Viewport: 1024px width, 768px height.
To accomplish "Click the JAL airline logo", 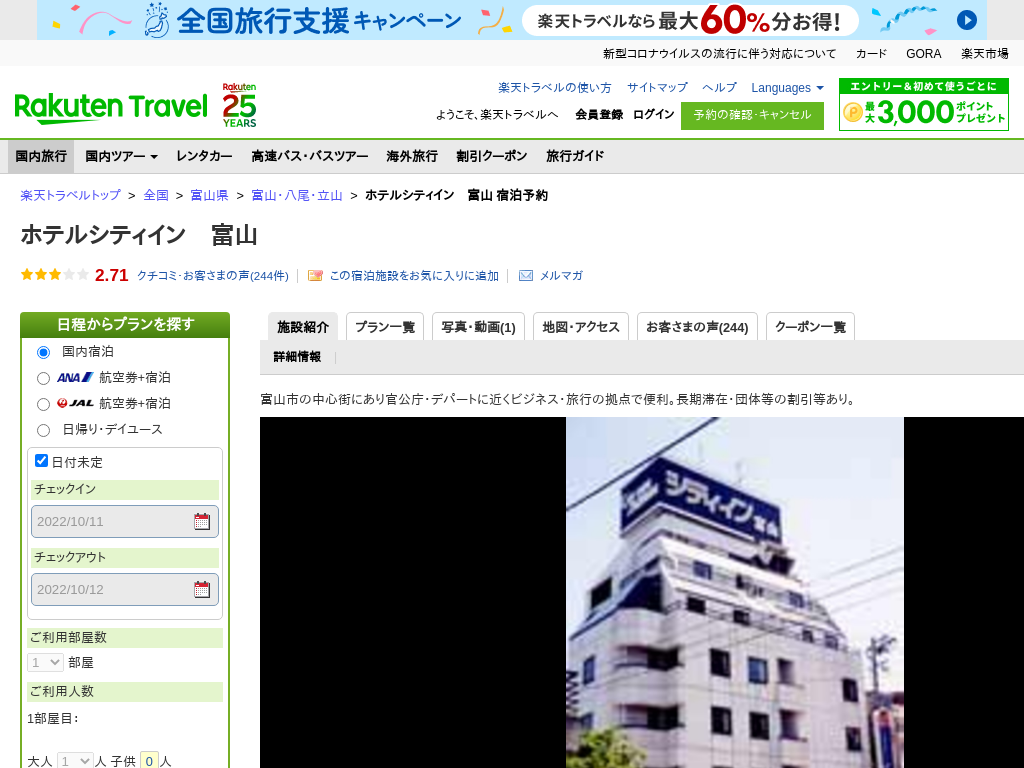I will tap(75, 403).
